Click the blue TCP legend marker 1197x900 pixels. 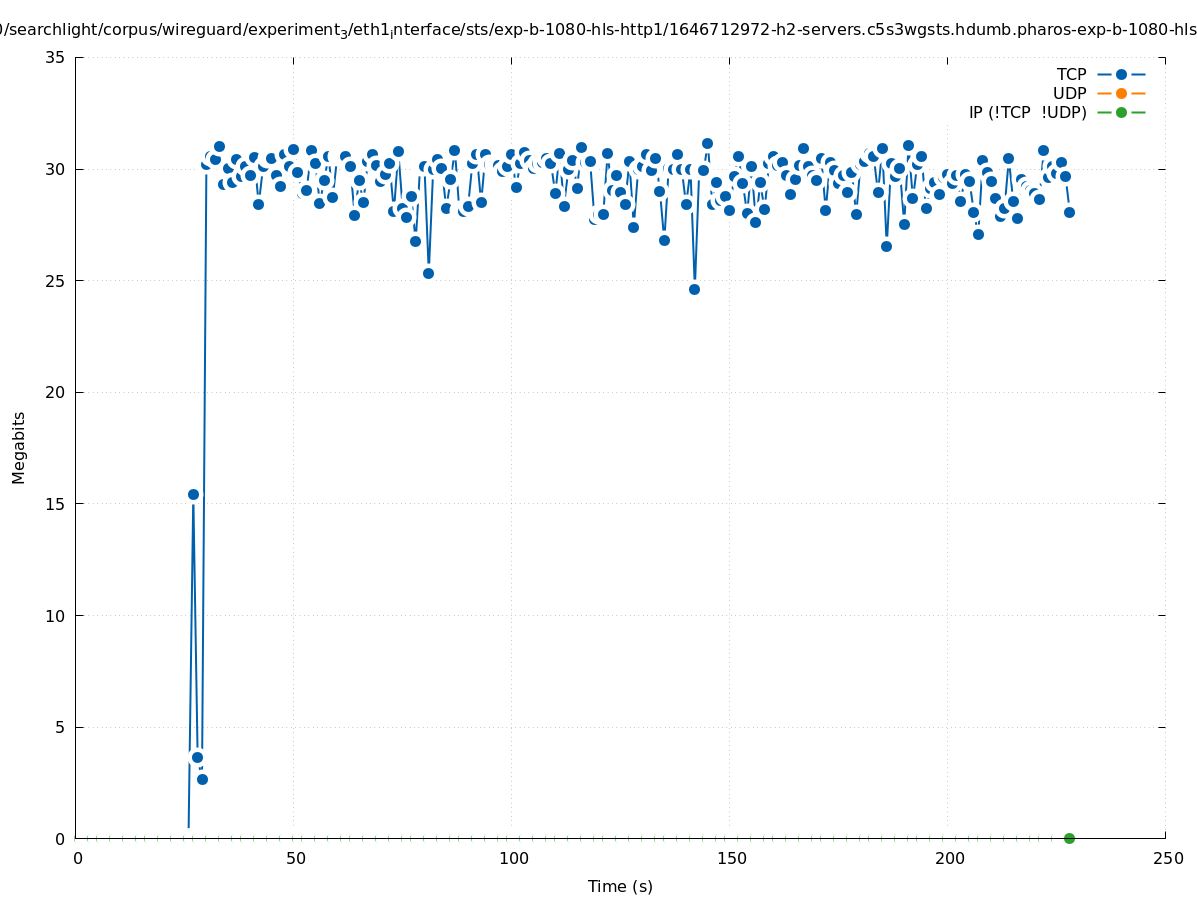pyautogui.click(x=1121, y=74)
